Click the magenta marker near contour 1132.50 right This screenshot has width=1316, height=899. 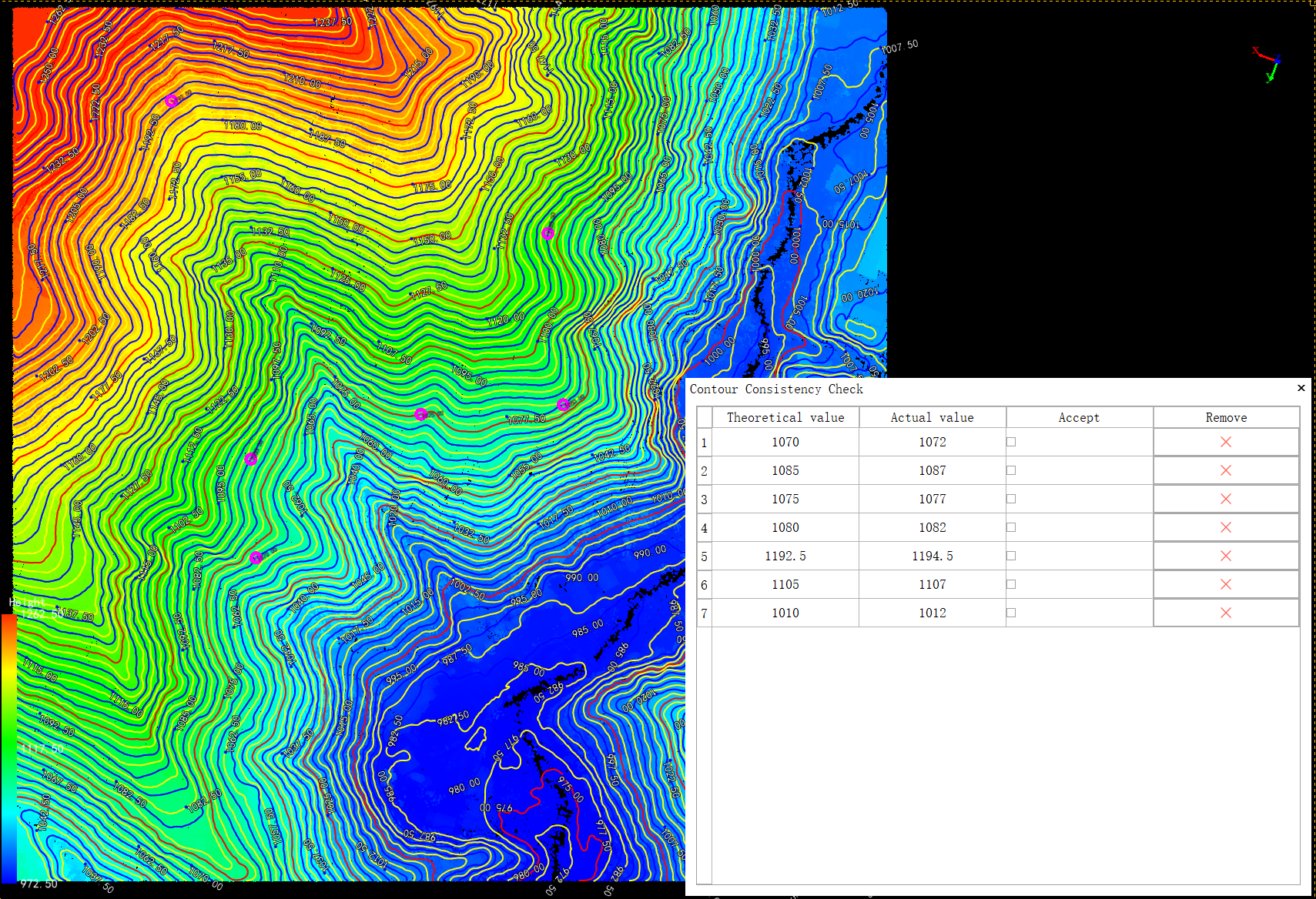coord(547,233)
